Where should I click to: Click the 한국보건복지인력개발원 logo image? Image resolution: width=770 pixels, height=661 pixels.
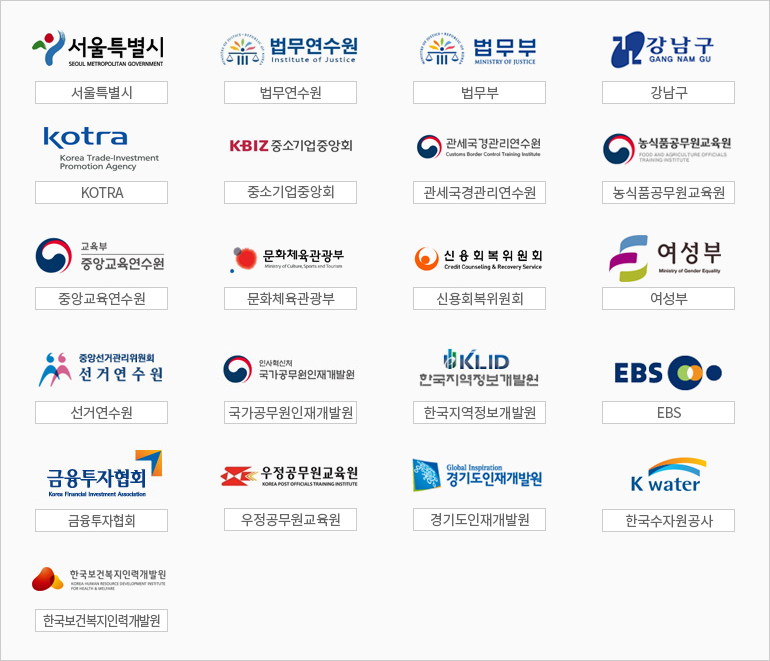pos(99,579)
